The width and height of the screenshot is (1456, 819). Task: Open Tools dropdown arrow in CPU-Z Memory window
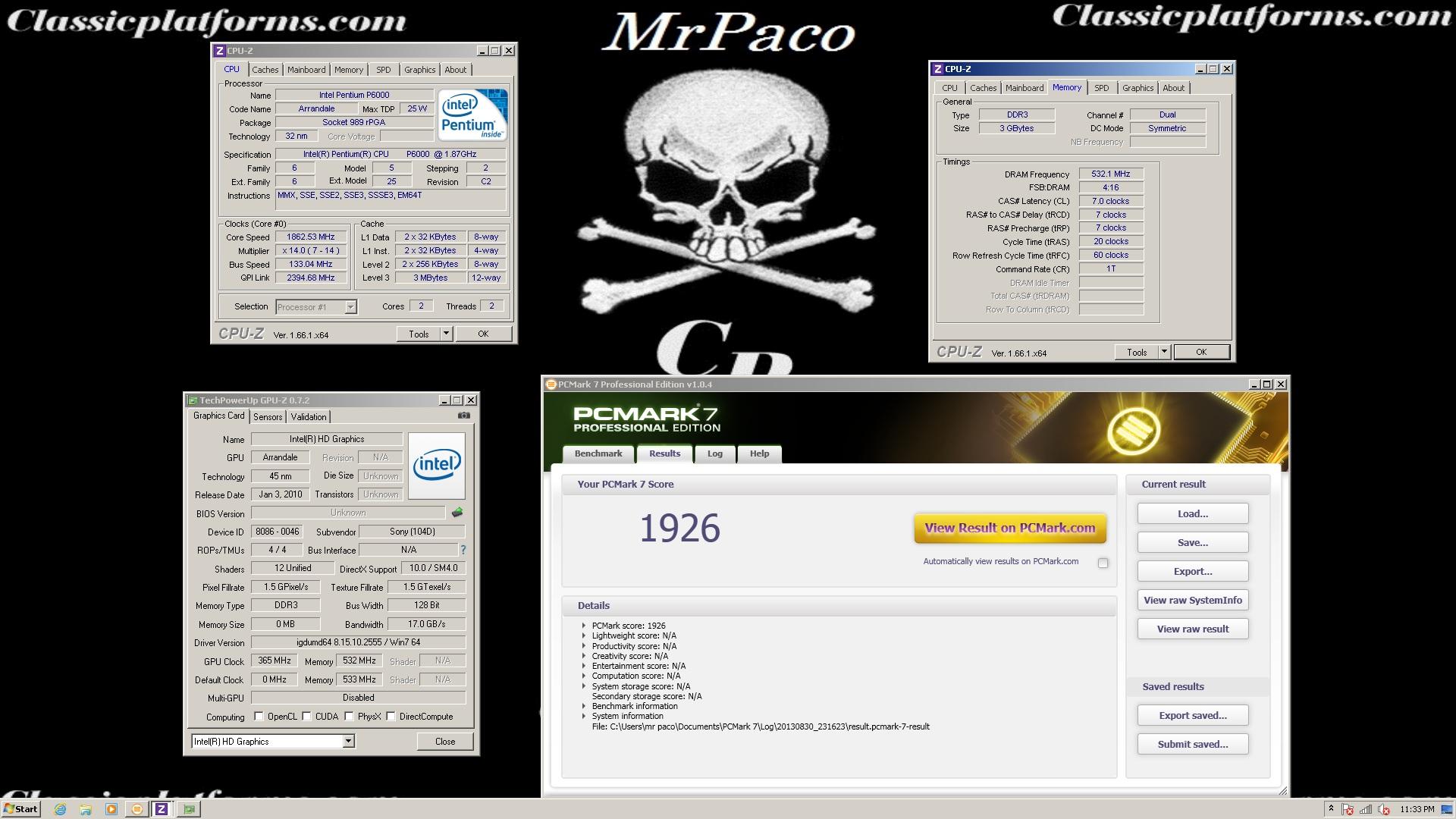pyautogui.click(x=1164, y=352)
